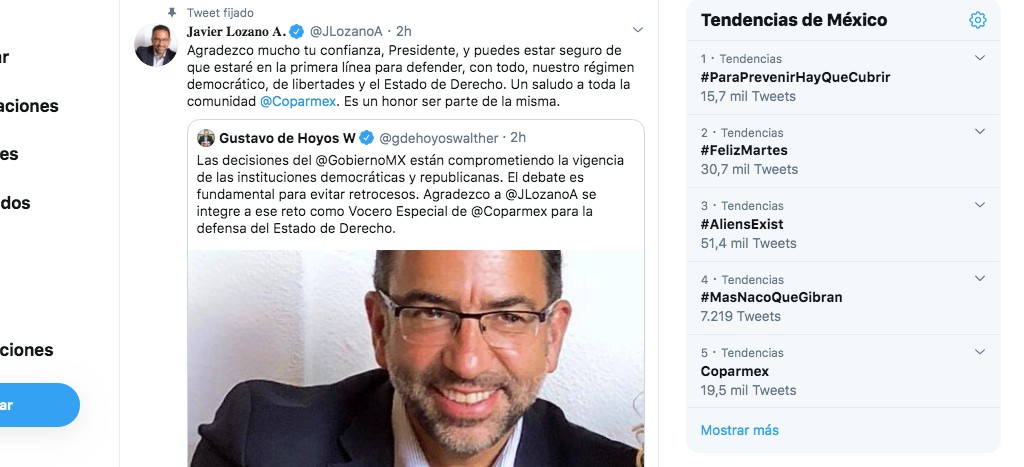The width and height of the screenshot is (1024, 467).
Task: Expand options for #ParaPrevenirHayQueCubrir trend
Action: pos(980,58)
